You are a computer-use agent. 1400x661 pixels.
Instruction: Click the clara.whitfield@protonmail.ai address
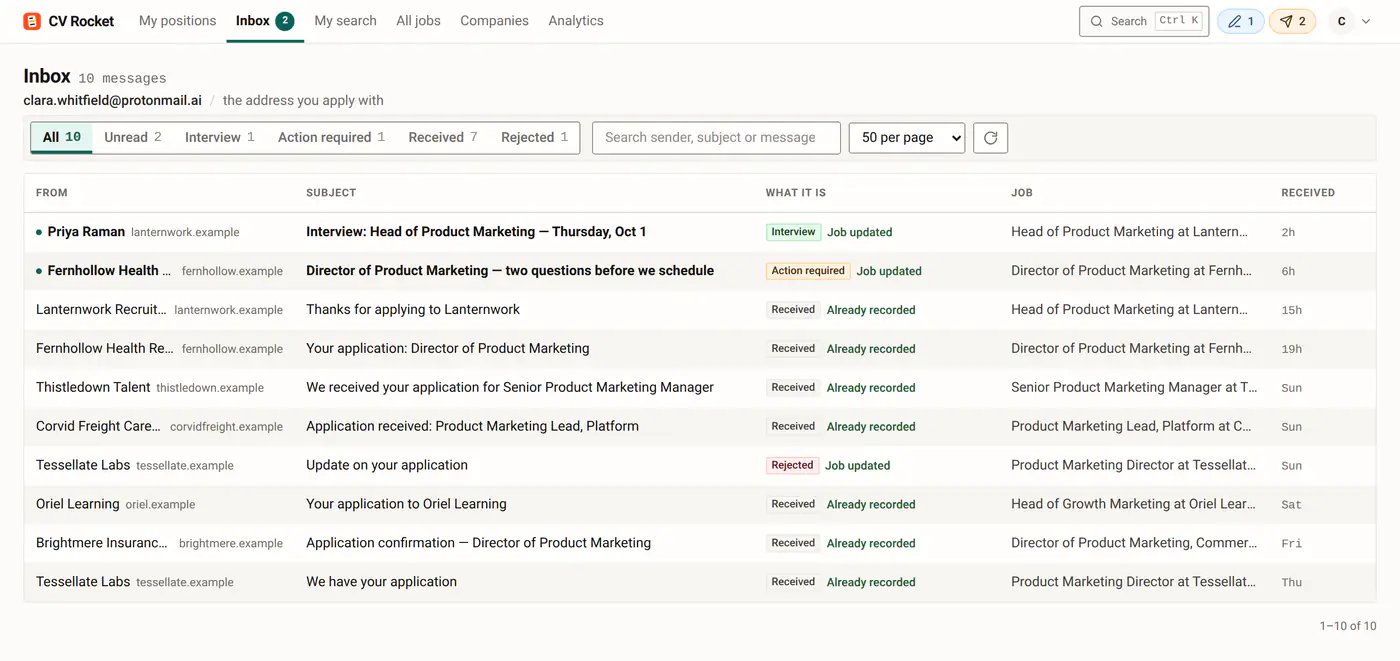(x=113, y=100)
